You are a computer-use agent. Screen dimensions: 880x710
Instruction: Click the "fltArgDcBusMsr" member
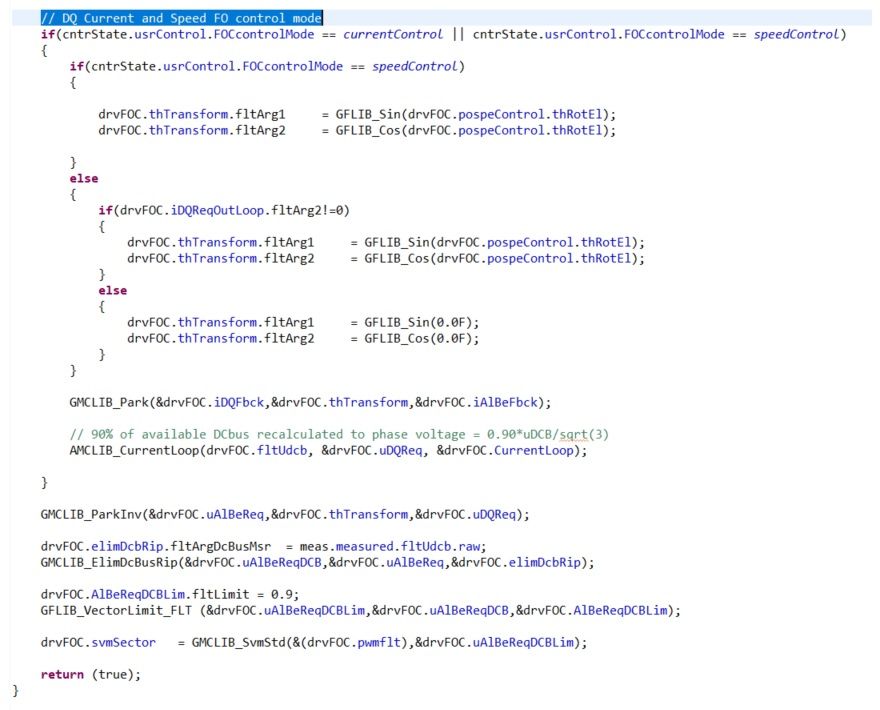pos(221,546)
